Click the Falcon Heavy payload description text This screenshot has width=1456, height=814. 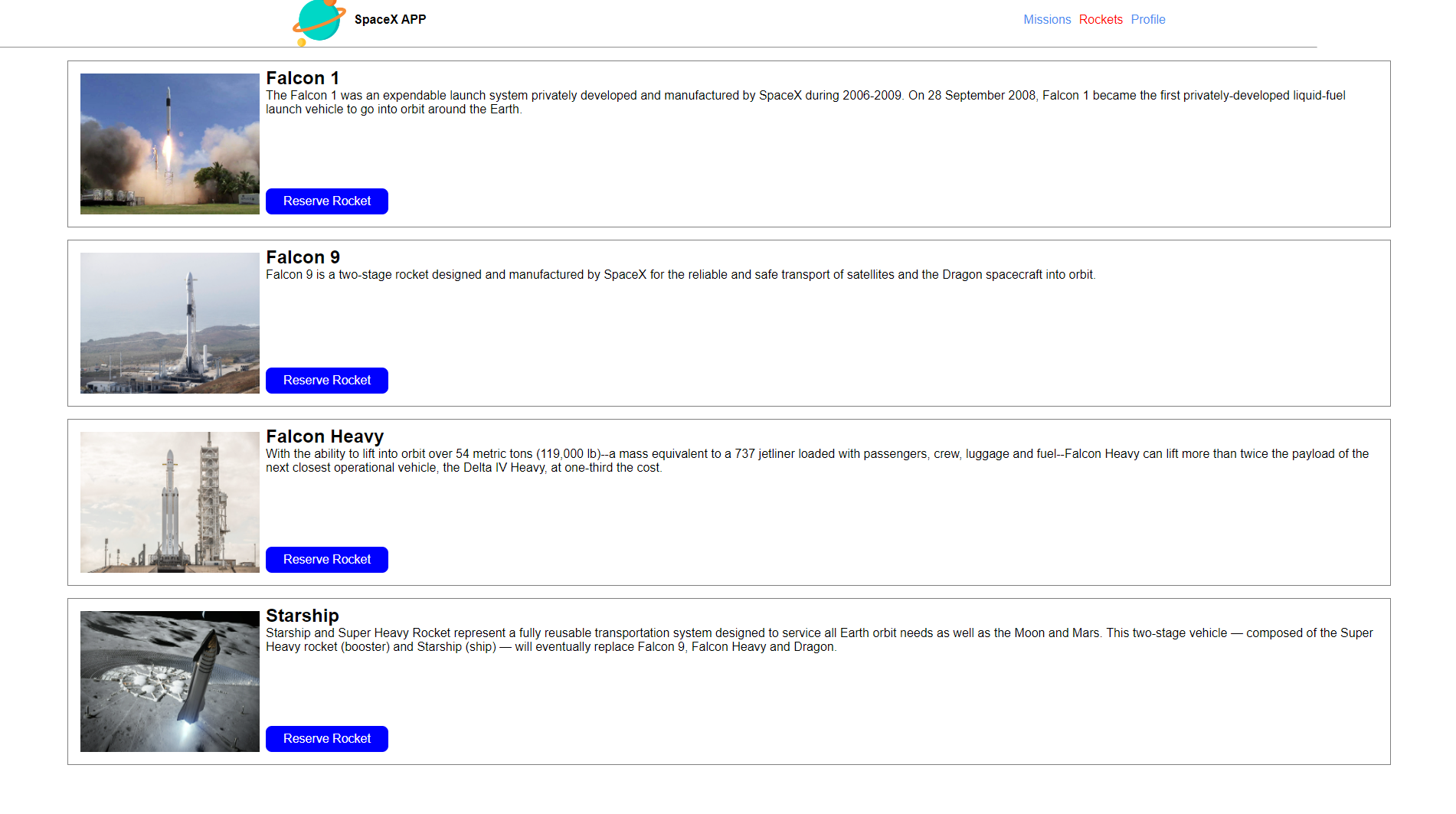pyautogui.click(x=817, y=461)
